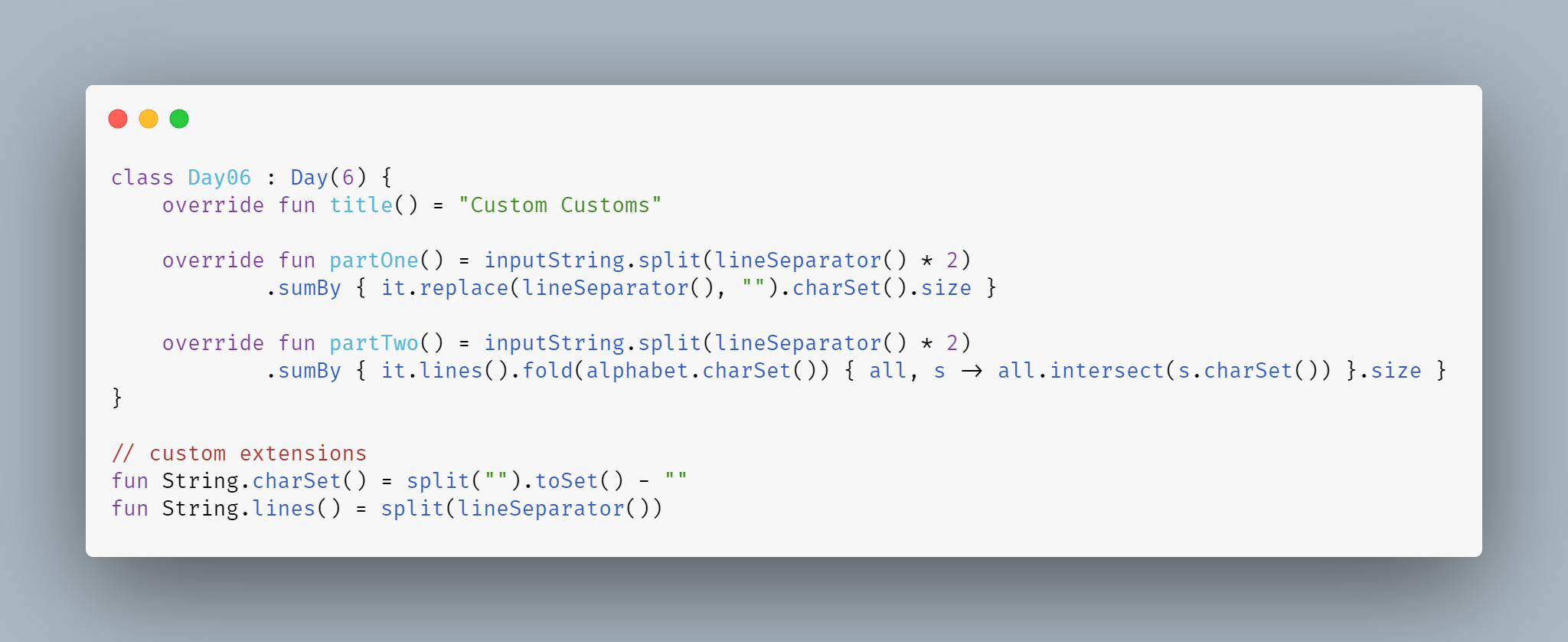Viewport: 1568px width, 642px height.
Task: Click the number 6 in Day(6)
Action: pyautogui.click(x=348, y=178)
